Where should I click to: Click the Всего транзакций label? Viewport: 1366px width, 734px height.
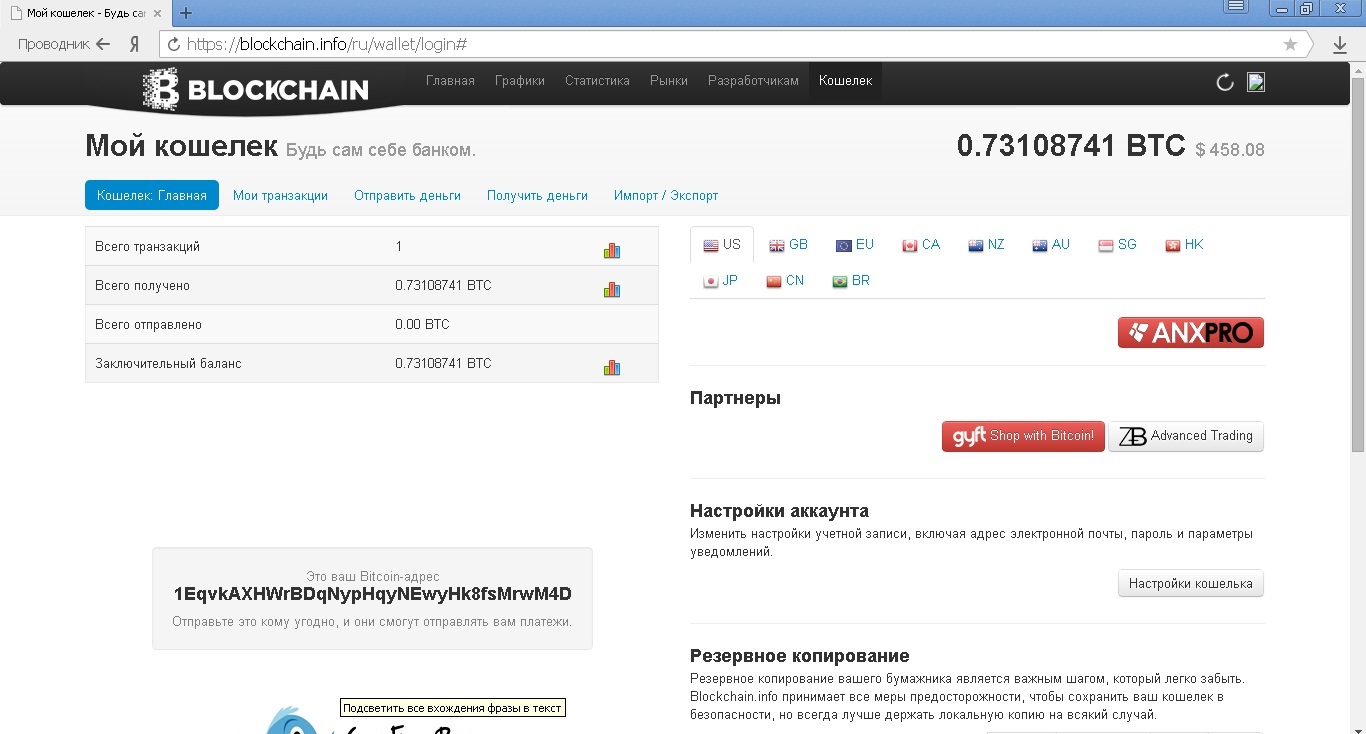[147, 247]
